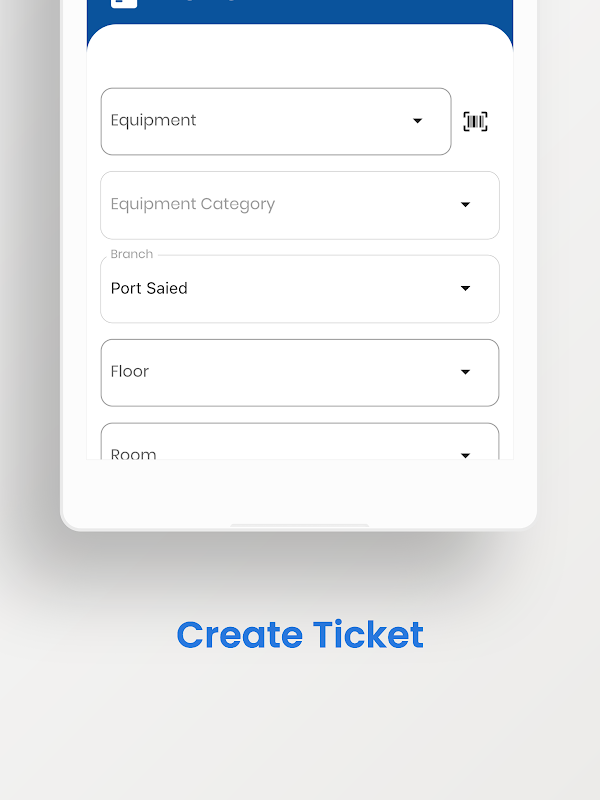This screenshot has height=800, width=600.
Task: Tap the barcode scanner icon
Action: 475,122
